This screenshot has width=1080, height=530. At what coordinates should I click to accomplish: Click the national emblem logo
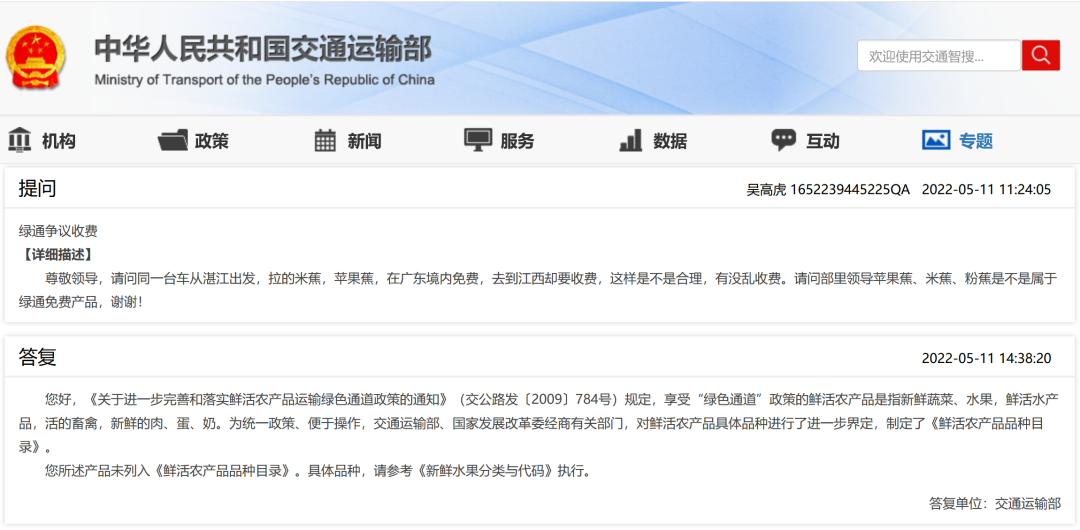pos(36,57)
